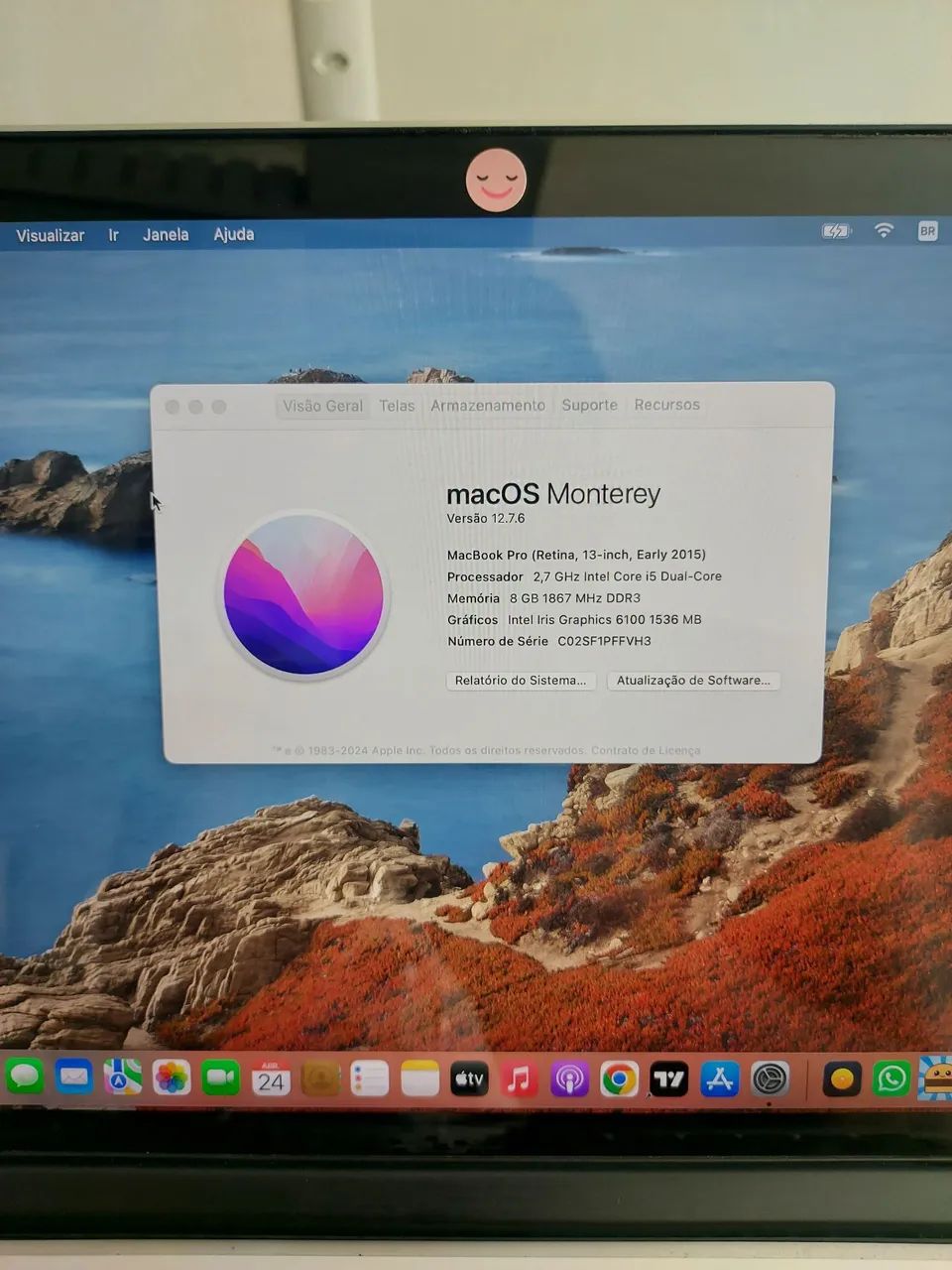
Task: Open System Preferences gear icon
Action: (770, 1079)
